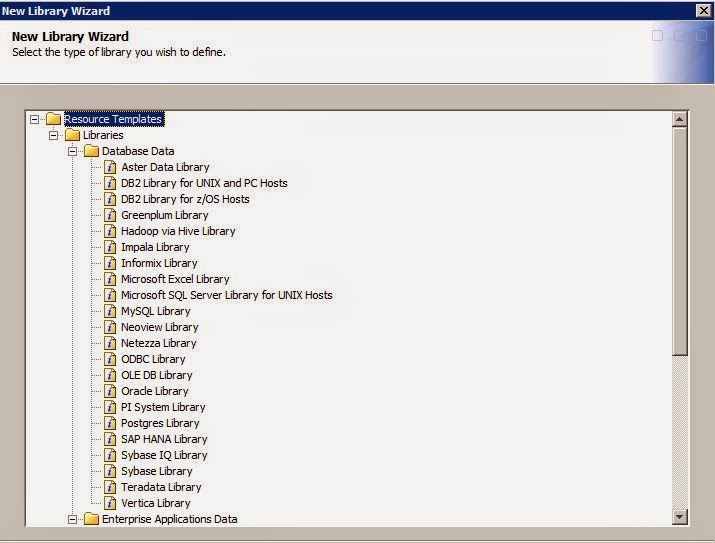This screenshot has height=543, width=715.
Task: Click the Database Data folder icon
Action: click(x=91, y=151)
